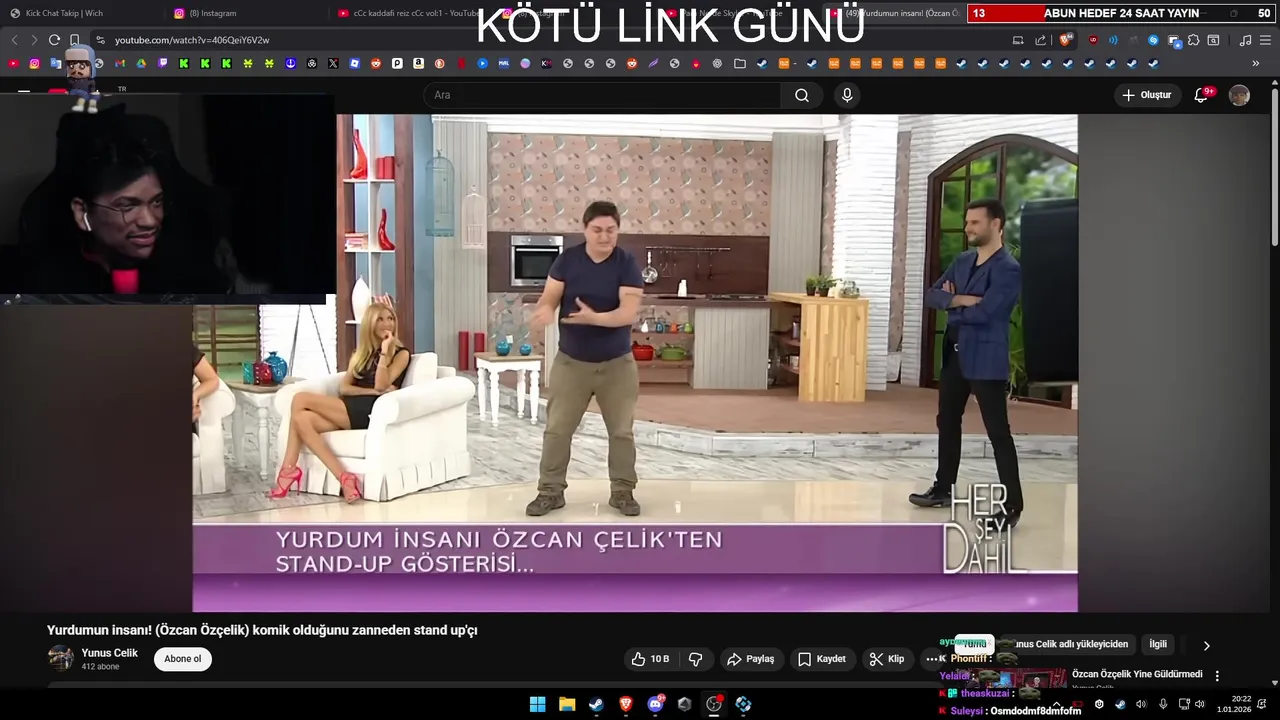The width and height of the screenshot is (1280, 720).
Task: Open the microphone tray icon
Action: coord(1162,704)
